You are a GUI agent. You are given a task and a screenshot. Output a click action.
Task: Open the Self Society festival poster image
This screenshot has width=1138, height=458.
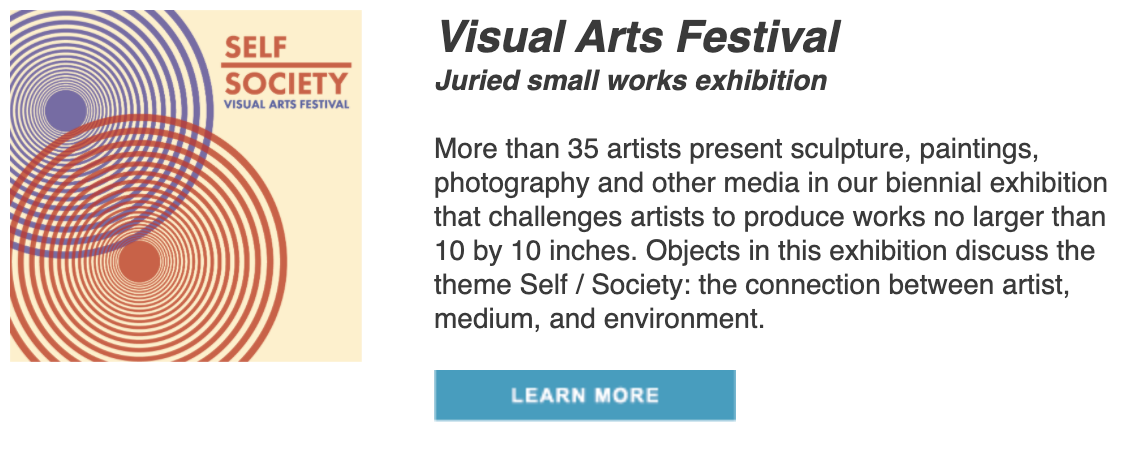186,186
